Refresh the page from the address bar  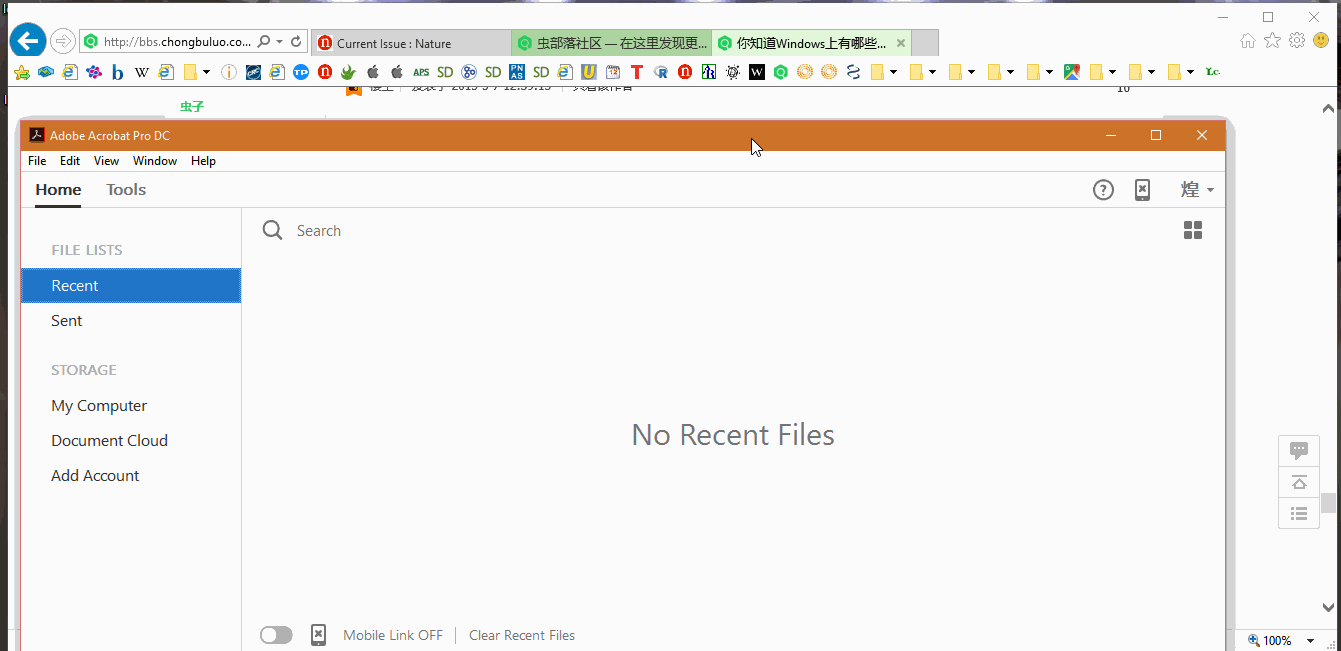pyautogui.click(x=296, y=42)
